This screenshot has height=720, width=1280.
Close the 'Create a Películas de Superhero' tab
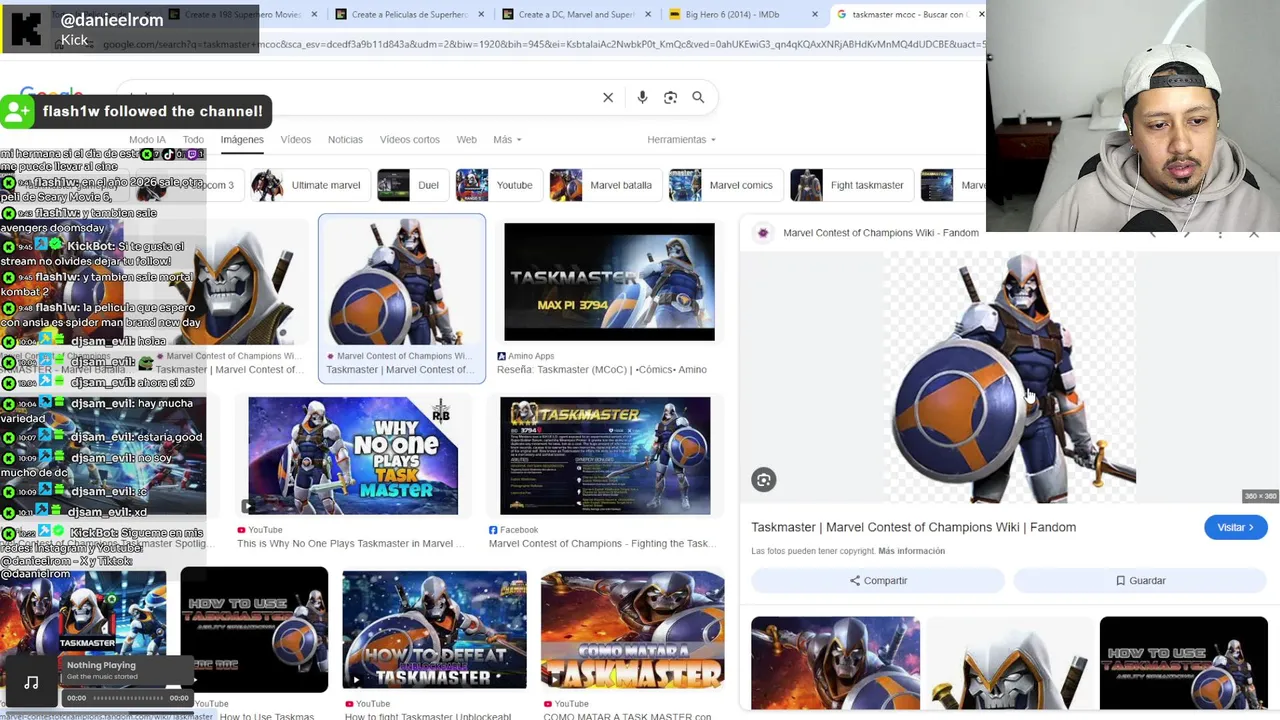(482, 14)
